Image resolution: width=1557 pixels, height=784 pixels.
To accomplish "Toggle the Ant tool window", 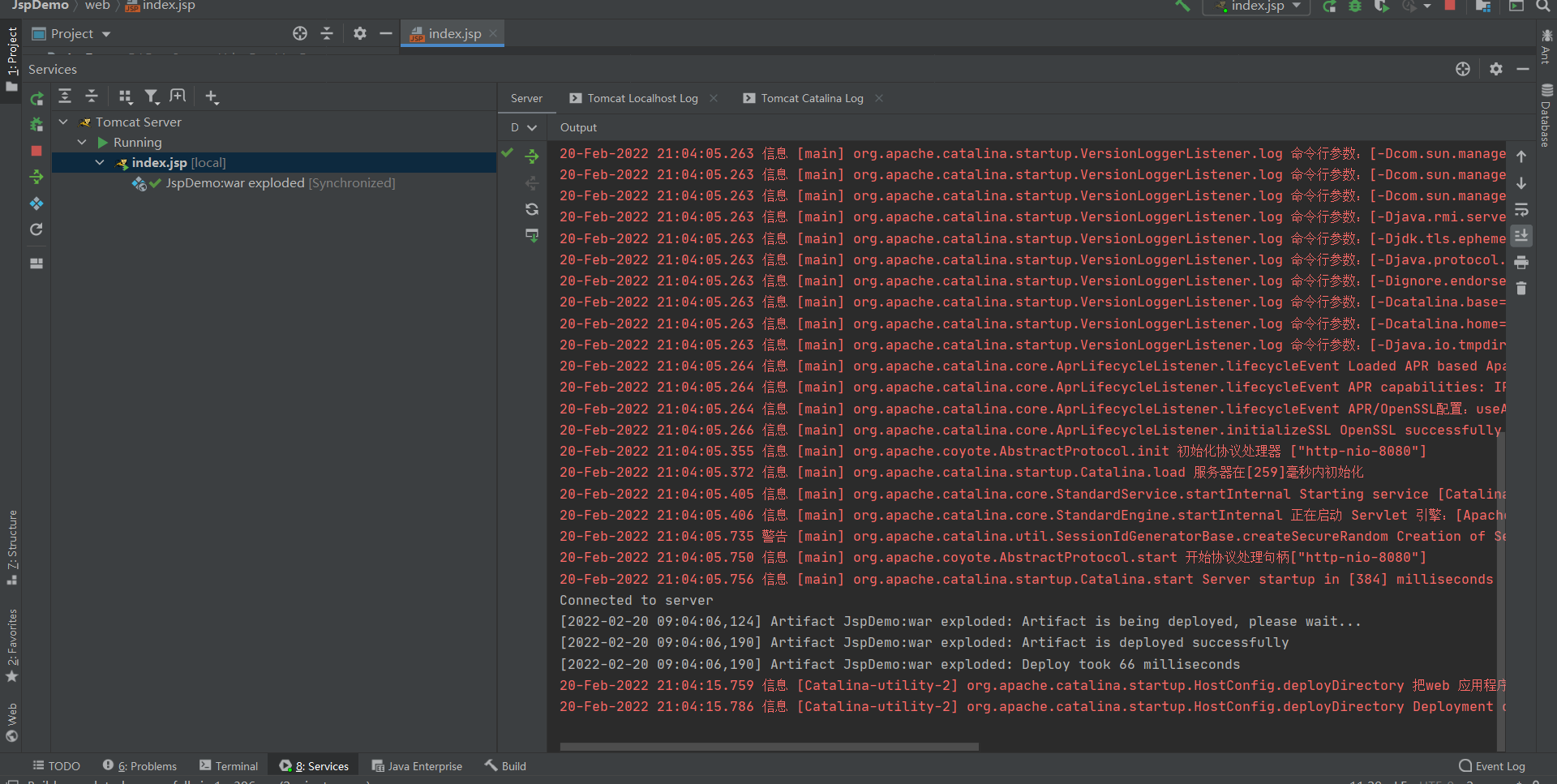I will click(x=1546, y=47).
